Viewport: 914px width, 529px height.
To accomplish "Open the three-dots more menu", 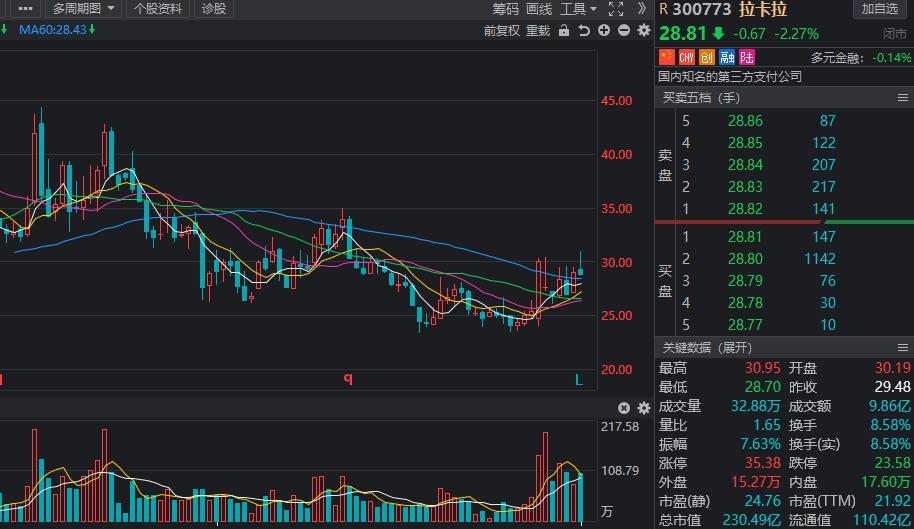I will coord(25,9).
